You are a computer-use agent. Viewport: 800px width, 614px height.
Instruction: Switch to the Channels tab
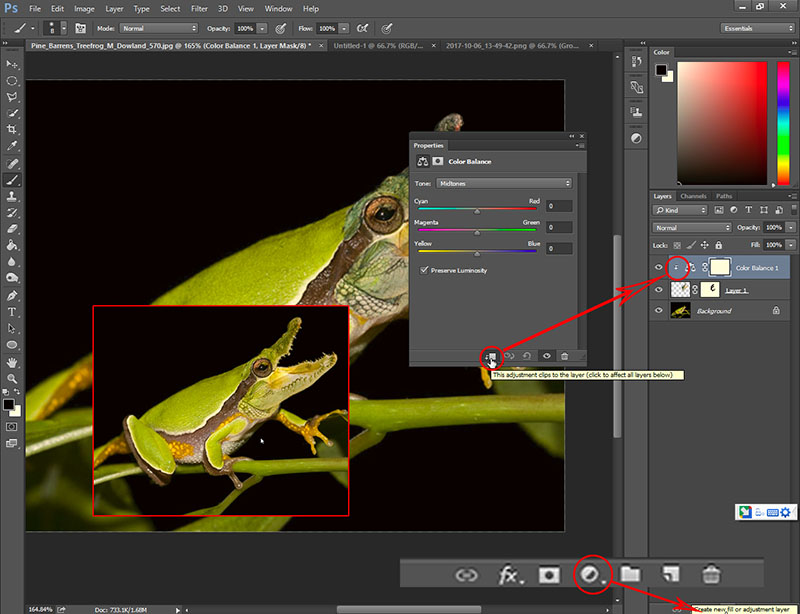pos(694,196)
